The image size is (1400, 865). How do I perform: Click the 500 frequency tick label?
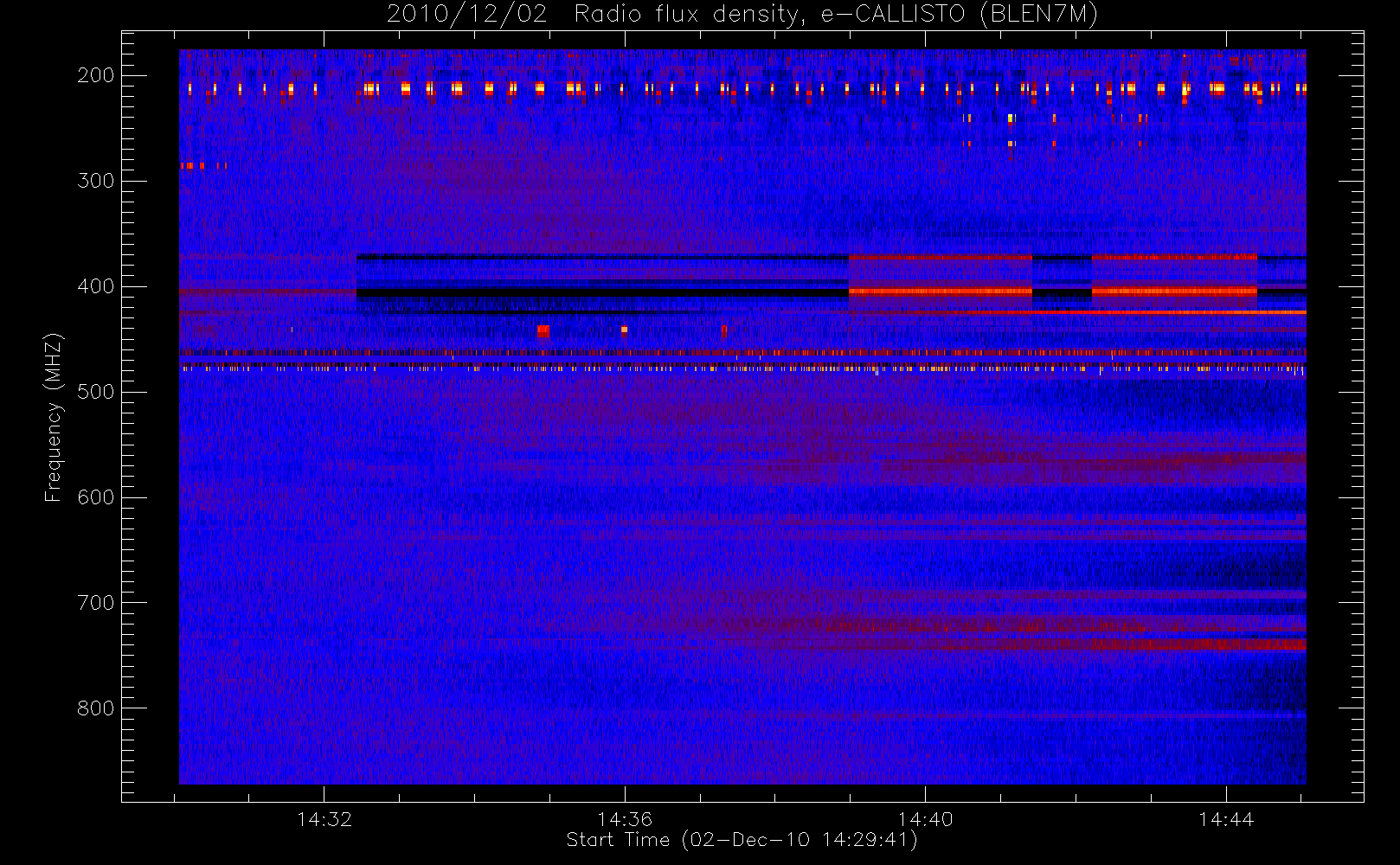click(x=96, y=392)
